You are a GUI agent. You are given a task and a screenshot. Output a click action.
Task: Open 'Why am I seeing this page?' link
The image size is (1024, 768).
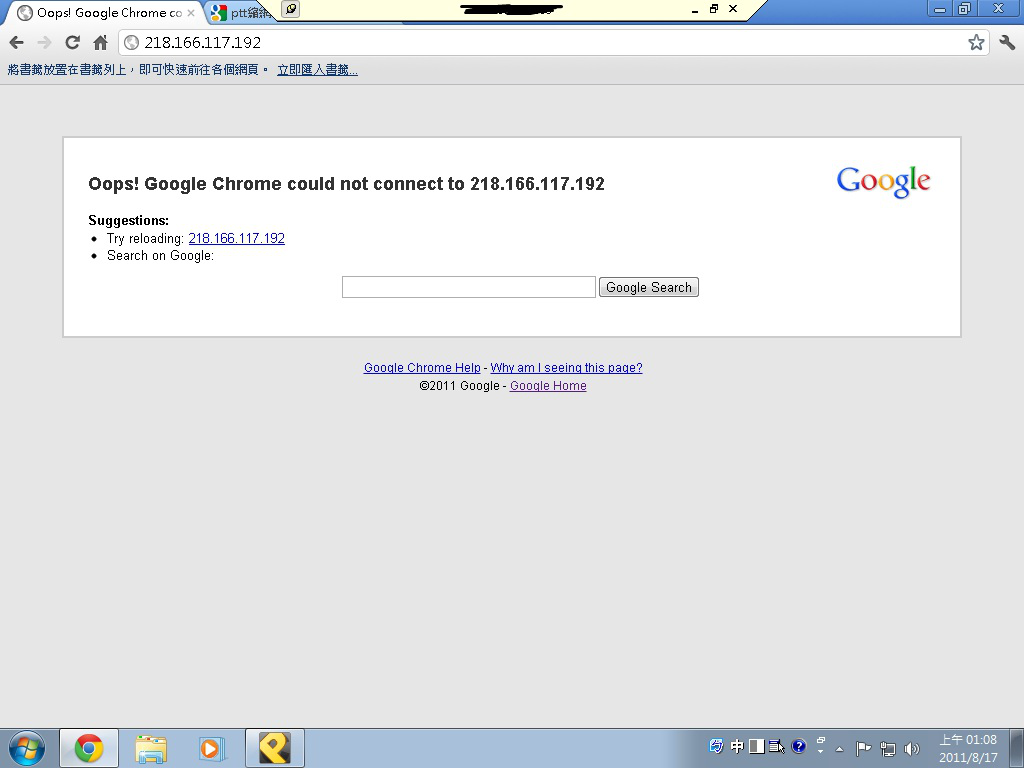(x=566, y=368)
